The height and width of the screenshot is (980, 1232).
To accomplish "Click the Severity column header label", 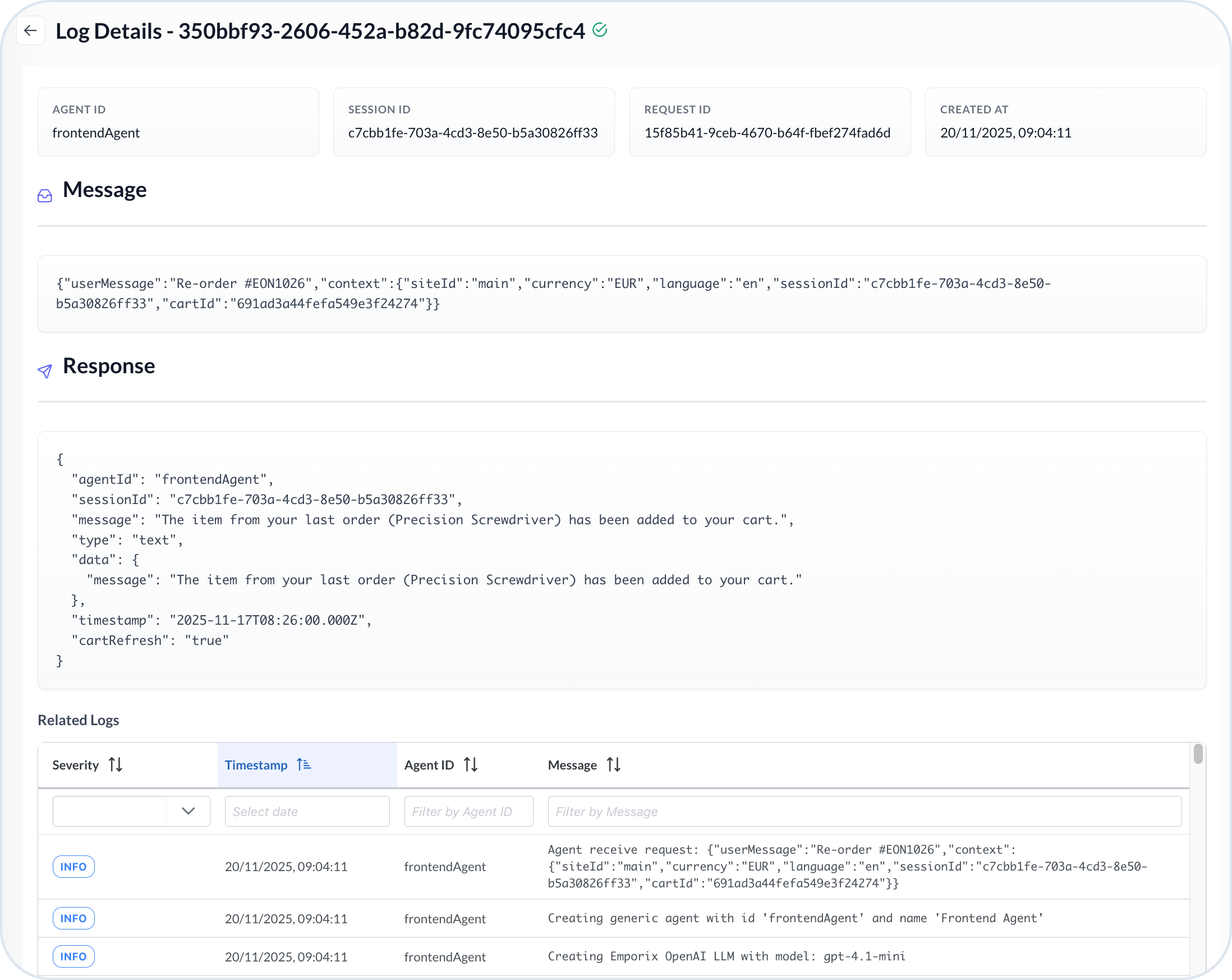I will [75, 765].
